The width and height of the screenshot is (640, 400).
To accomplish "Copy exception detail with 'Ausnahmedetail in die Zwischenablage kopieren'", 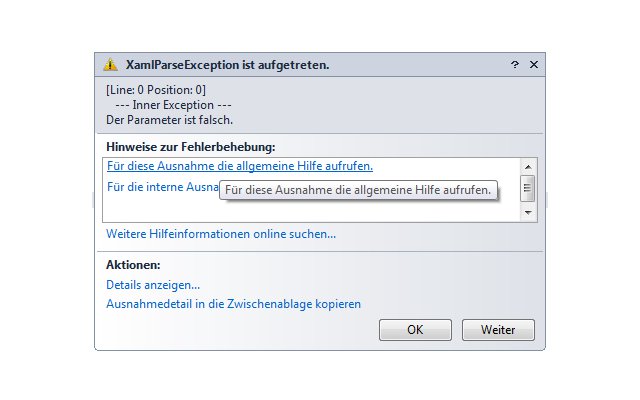I will tap(233, 304).
